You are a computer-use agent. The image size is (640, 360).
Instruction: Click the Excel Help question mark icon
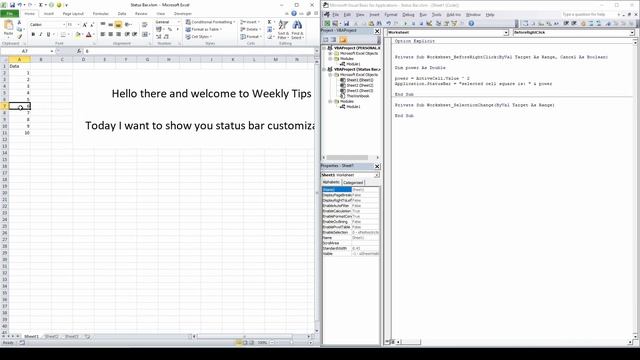tap(293, 13)
